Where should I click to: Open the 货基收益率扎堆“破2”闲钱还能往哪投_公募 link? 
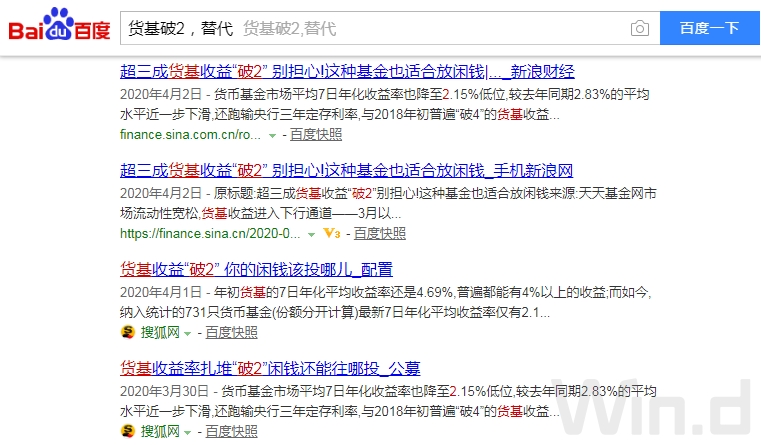270,368
